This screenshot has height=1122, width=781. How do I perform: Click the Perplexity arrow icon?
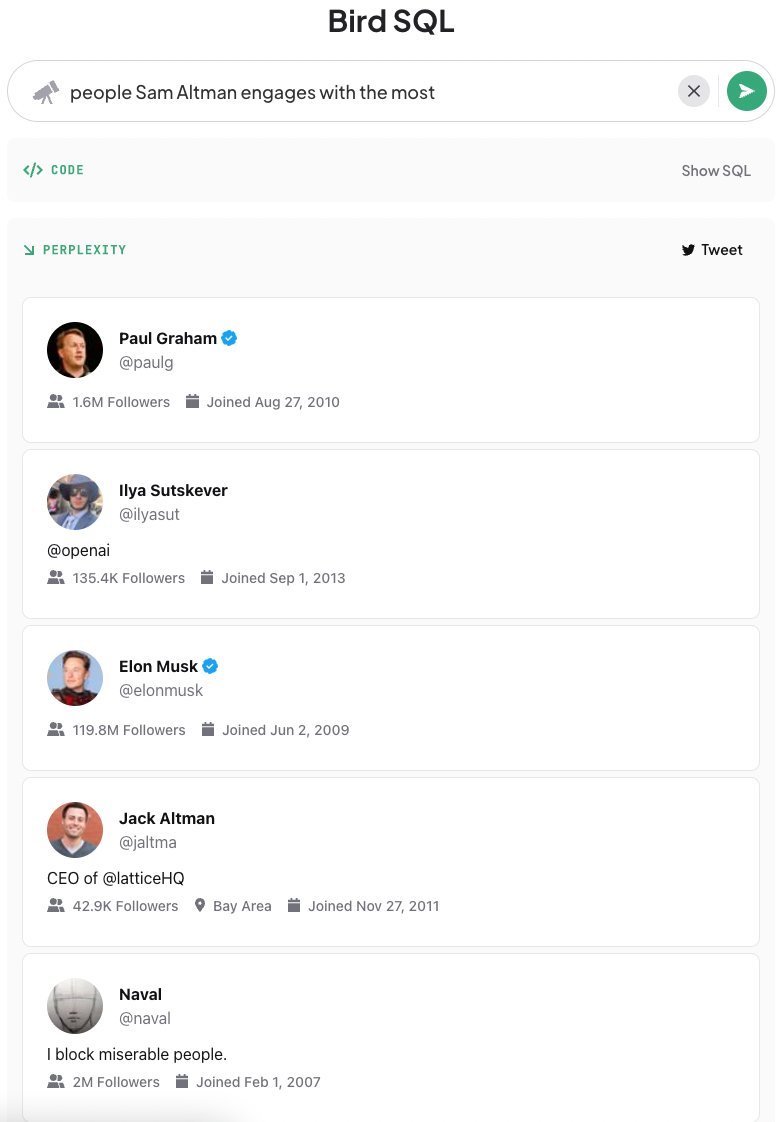pyautogui.click(x=29, y=250)
